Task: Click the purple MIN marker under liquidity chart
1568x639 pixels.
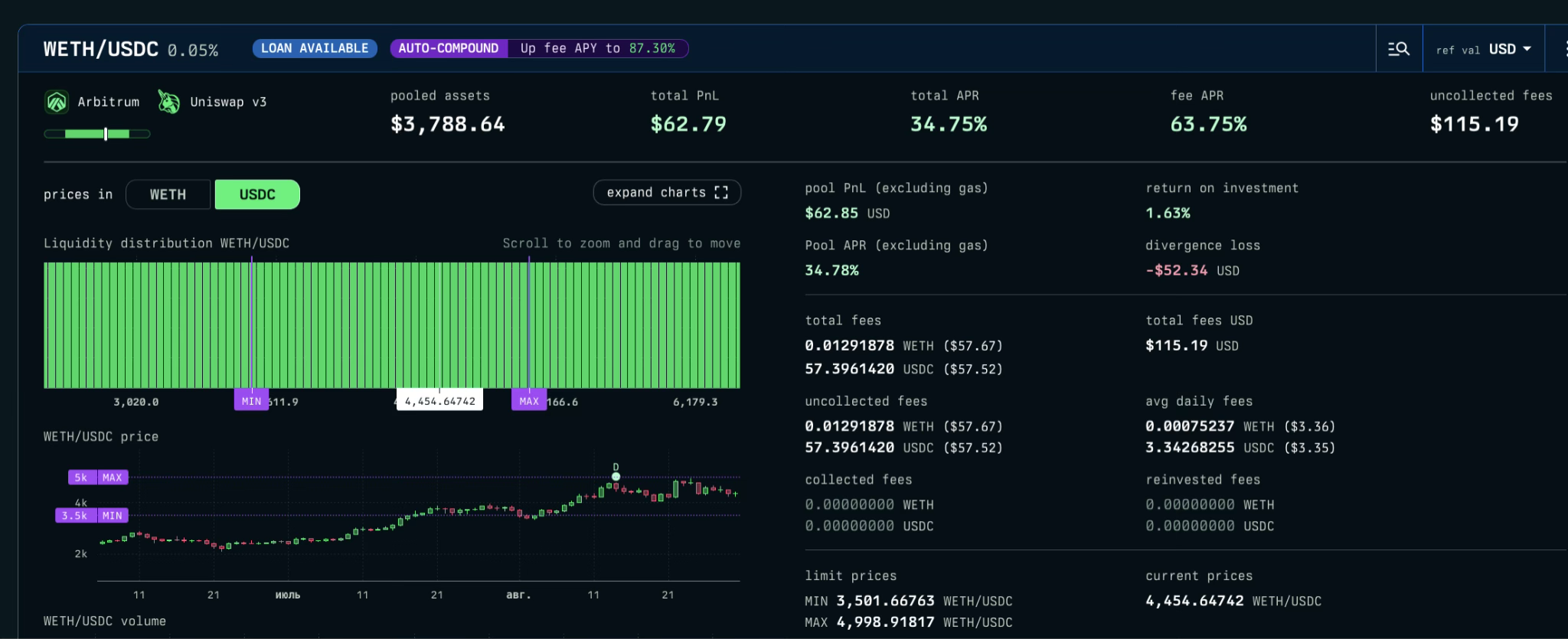Action: click(251, 401)
